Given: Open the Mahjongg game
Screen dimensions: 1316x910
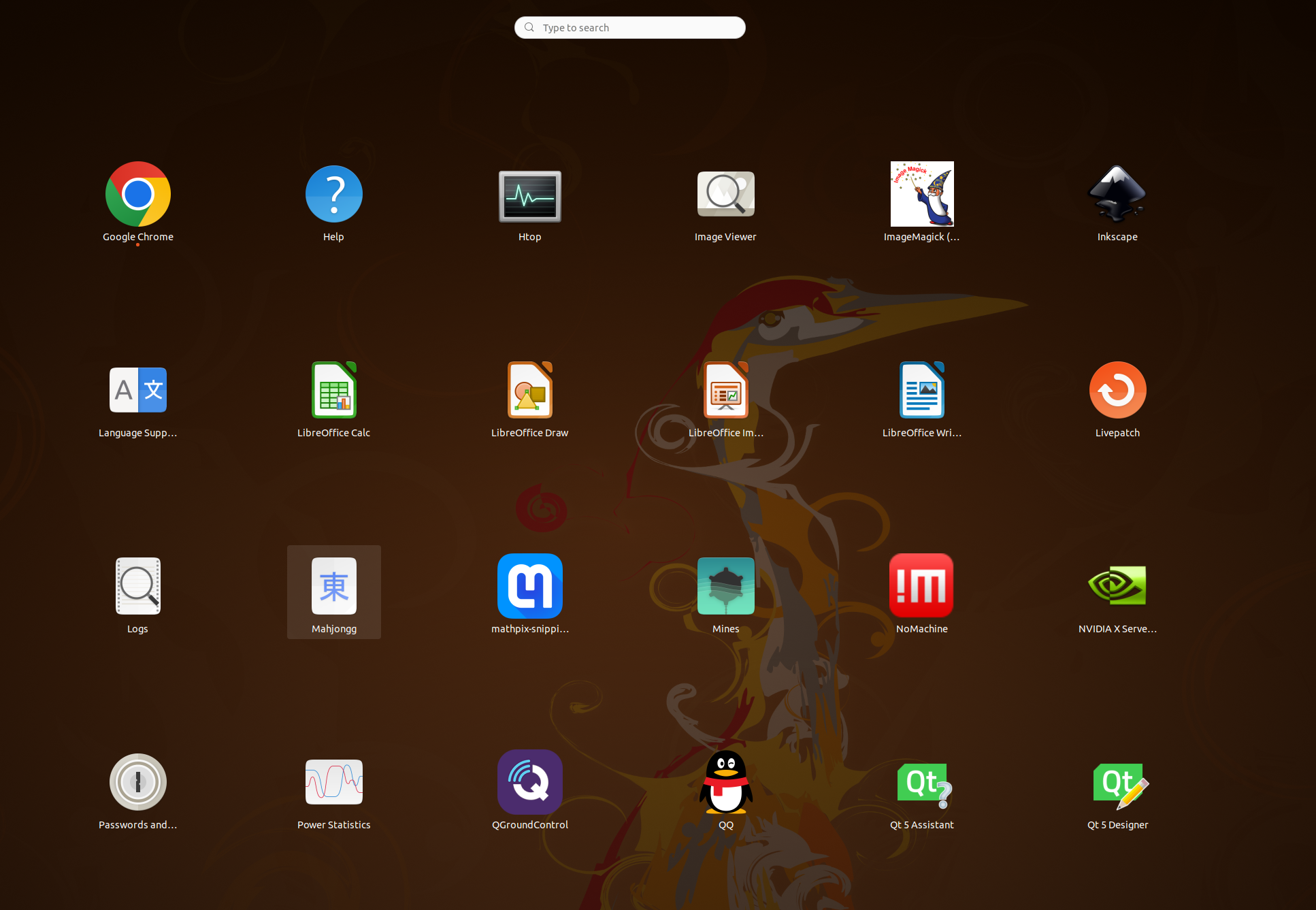Looking at the screenshot, I should coord(333,587).
